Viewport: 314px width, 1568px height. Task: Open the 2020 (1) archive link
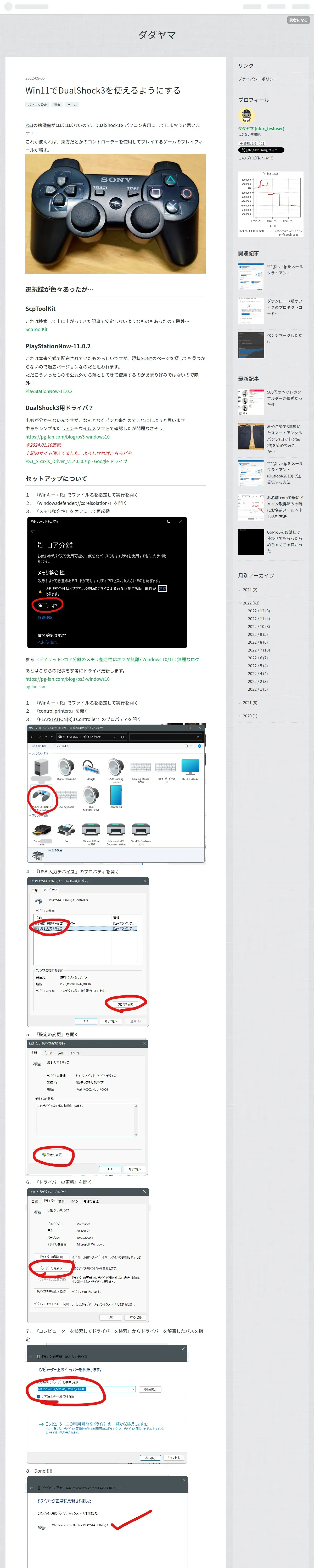tap(250, 716)
